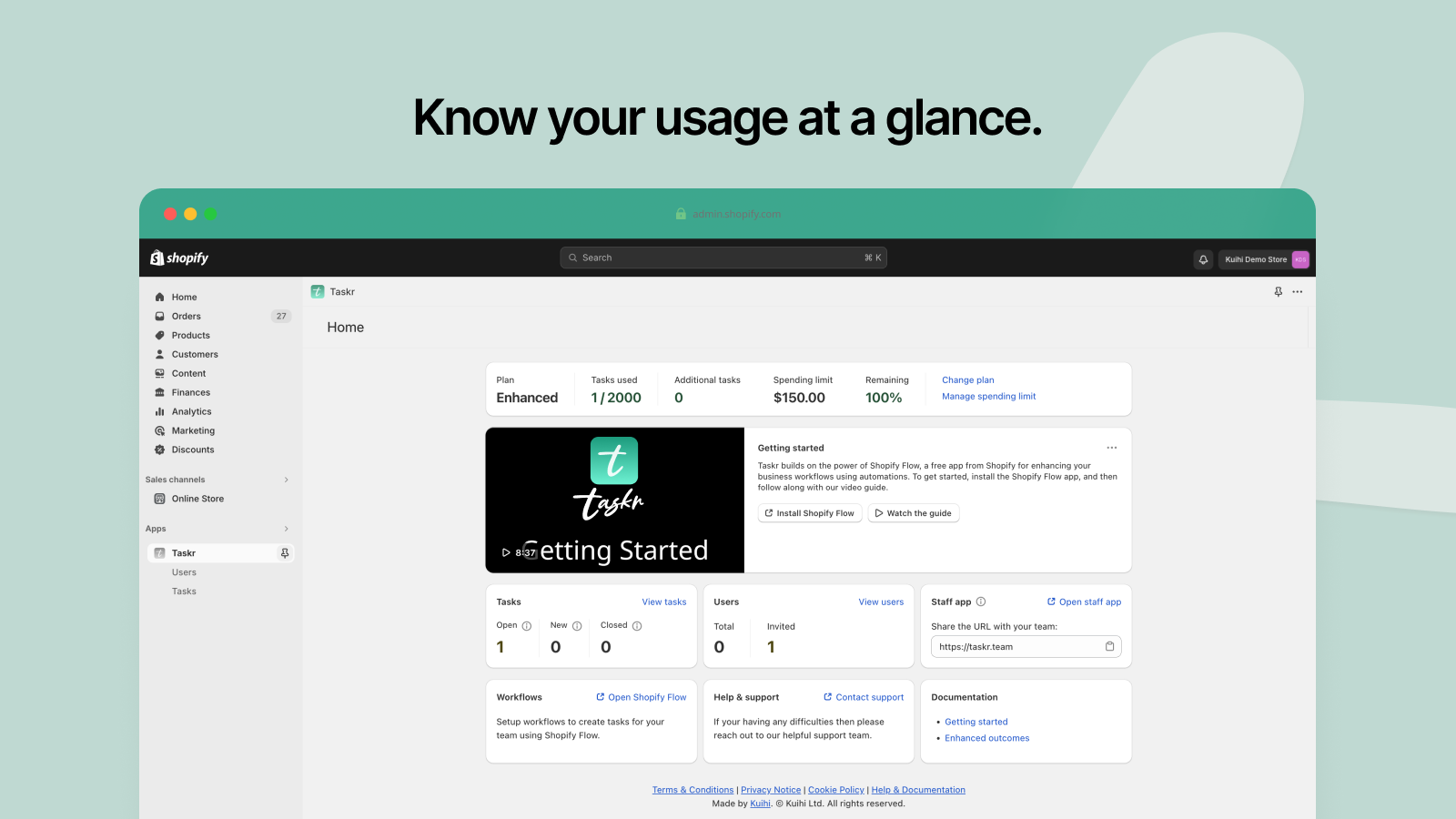Show info for Closed tasks
This screenshot has width=1456, height=819.
pyautogui.click(x=637, y=626)
